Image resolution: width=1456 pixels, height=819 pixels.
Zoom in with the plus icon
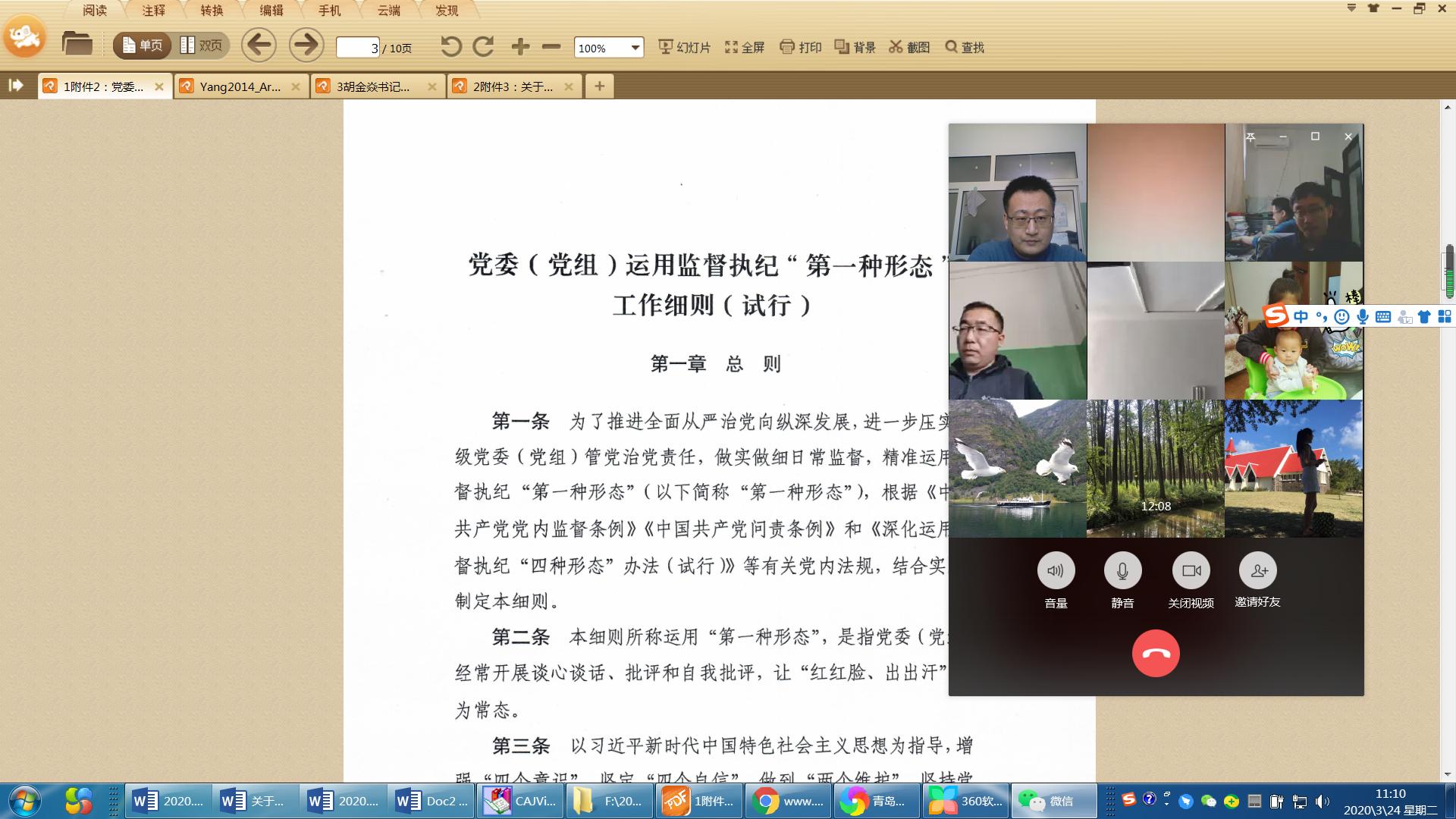point(520,47)
